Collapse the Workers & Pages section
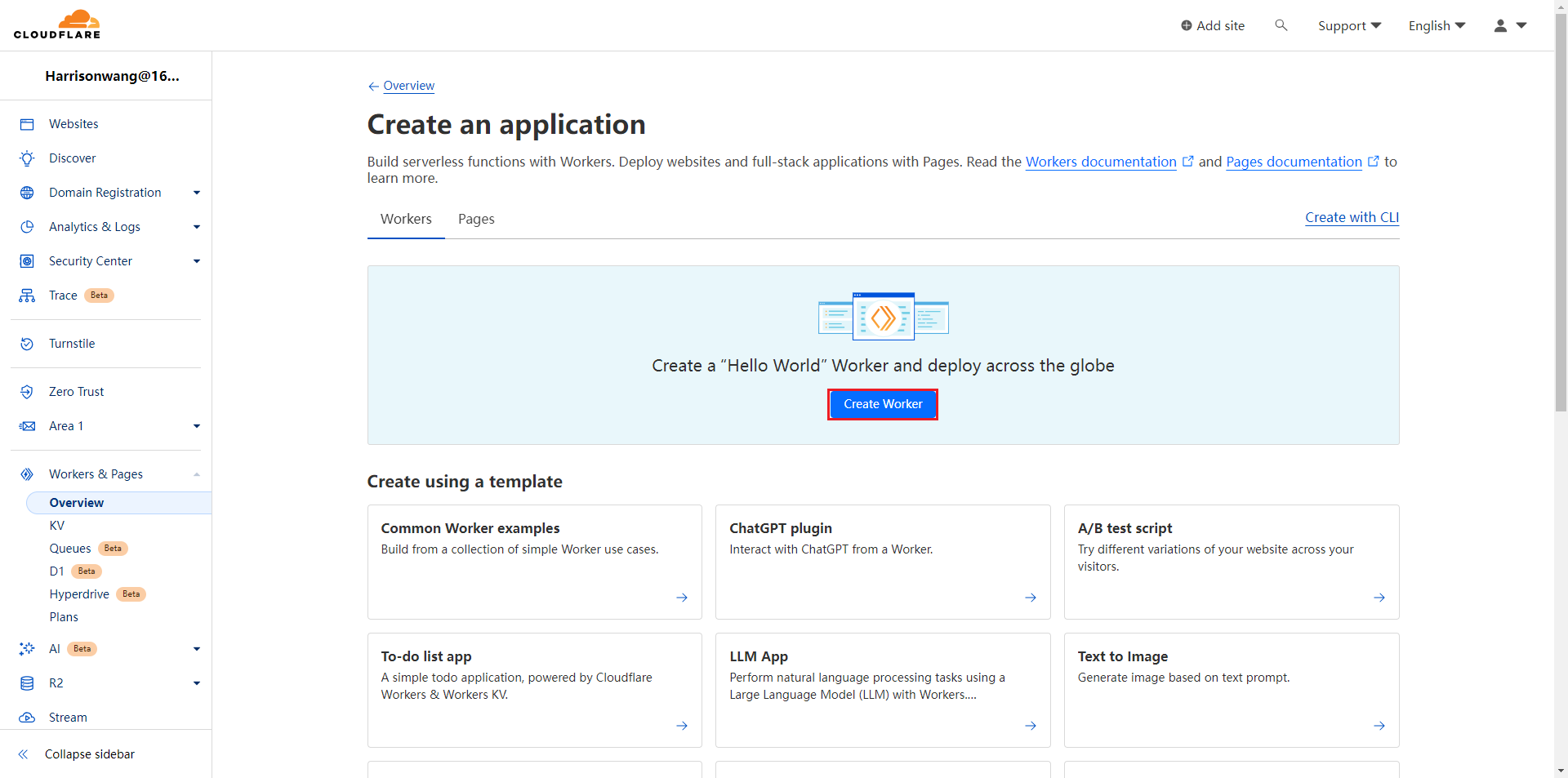This screenshot has height=778, width=1568. (x=196, y=474)
